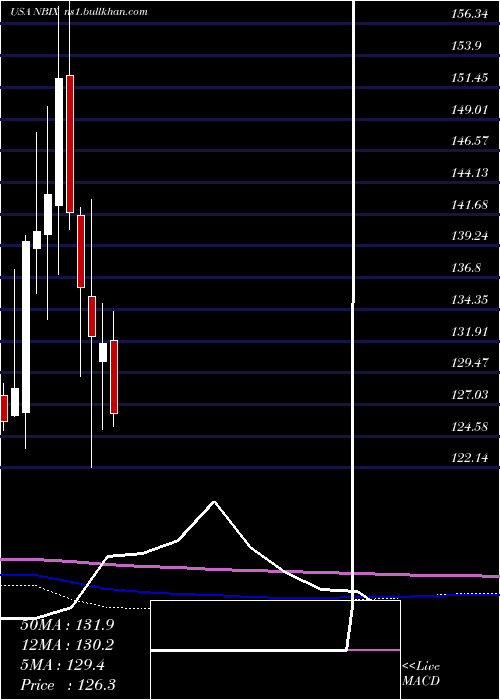The height and width of the screenshot is (700, 500).
Task: Click the 129.47 price axis label
Action: tap(469, 363)
